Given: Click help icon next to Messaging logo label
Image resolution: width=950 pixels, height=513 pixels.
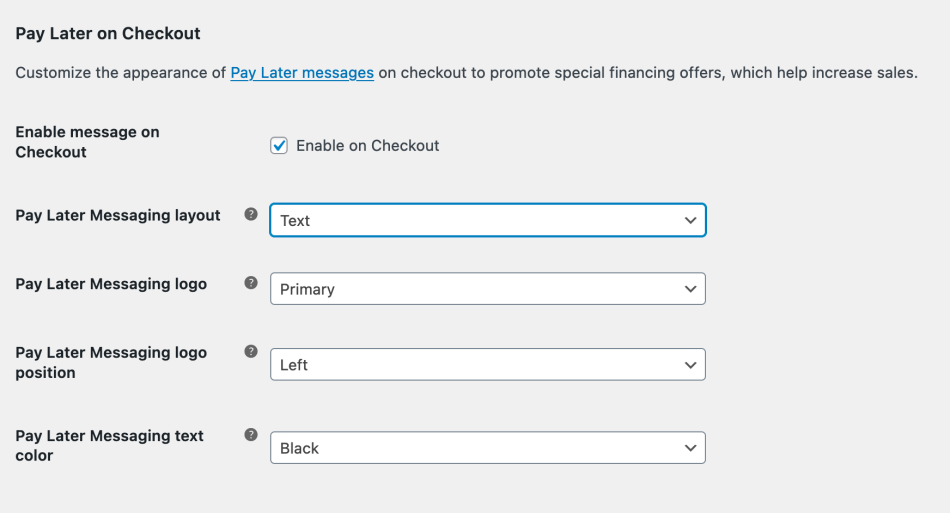Looking at the screenshot, I should 251,283.
